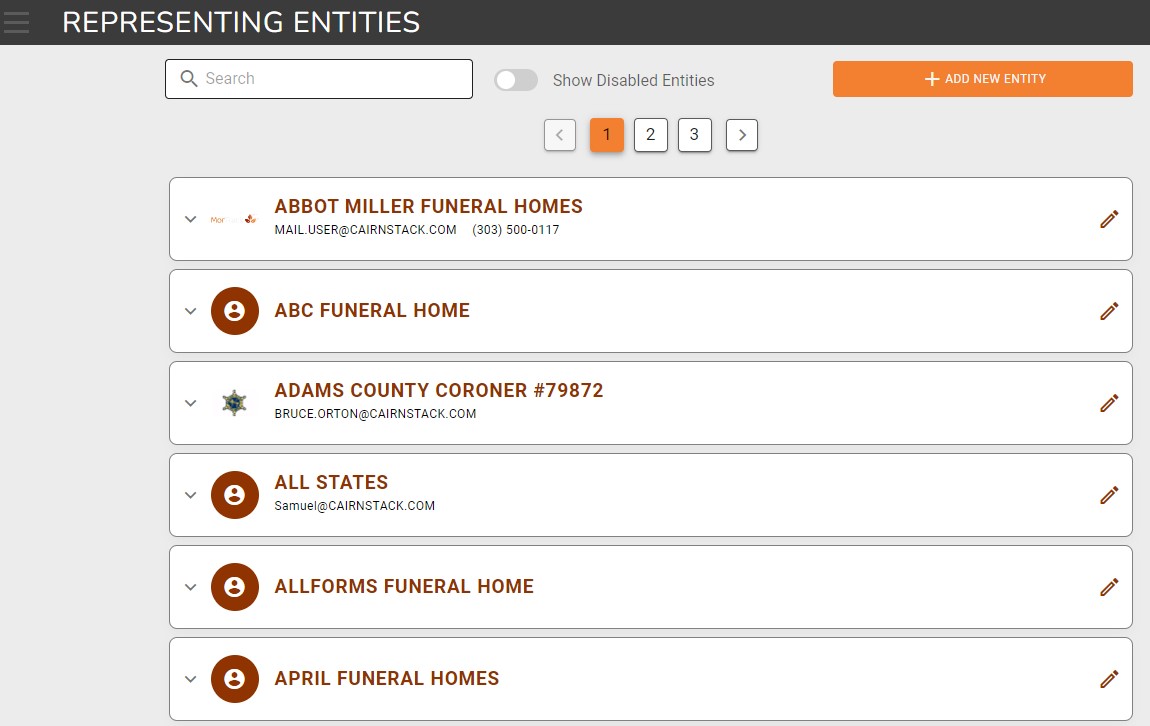Screen dimensions: 1150x726
Task: Edit Abbot Miller Funeral Homes entry
Action: tap(1108, 219)
